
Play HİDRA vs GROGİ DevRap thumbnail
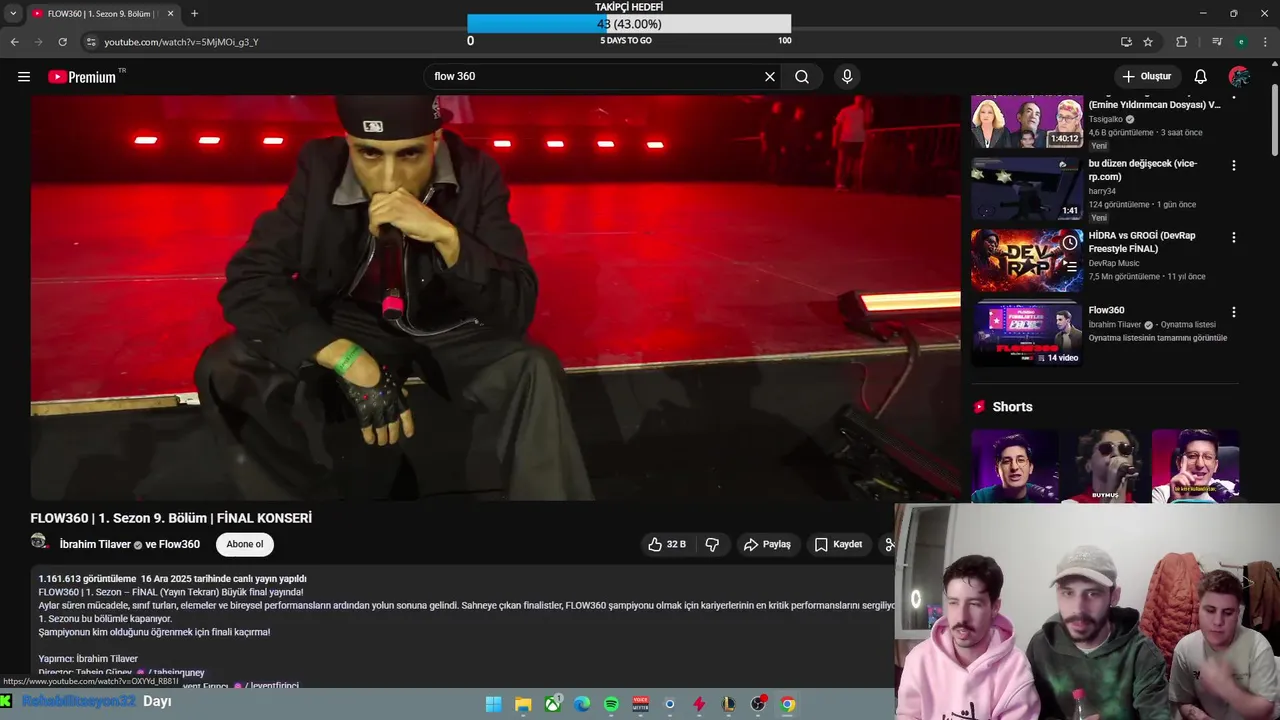(1026, 260)
